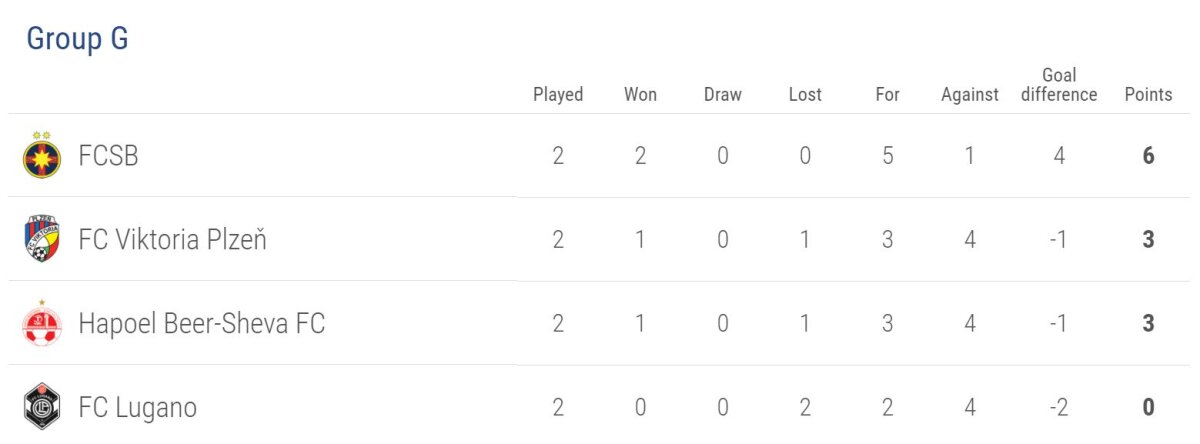Click the Against column header

(970, 94)
